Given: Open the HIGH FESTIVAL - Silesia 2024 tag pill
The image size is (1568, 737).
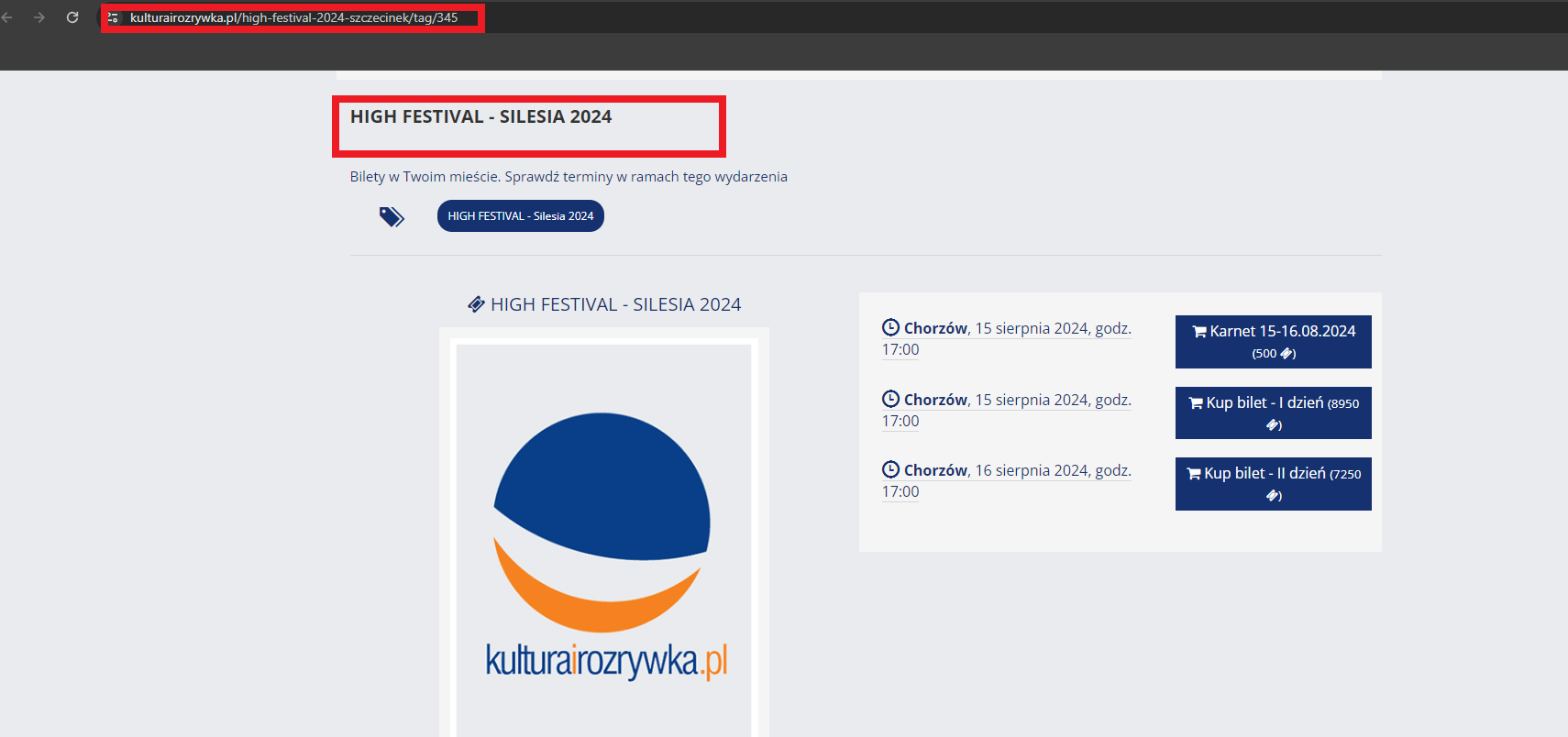Looking at the screenshot, I should click(x=520, y=216).
